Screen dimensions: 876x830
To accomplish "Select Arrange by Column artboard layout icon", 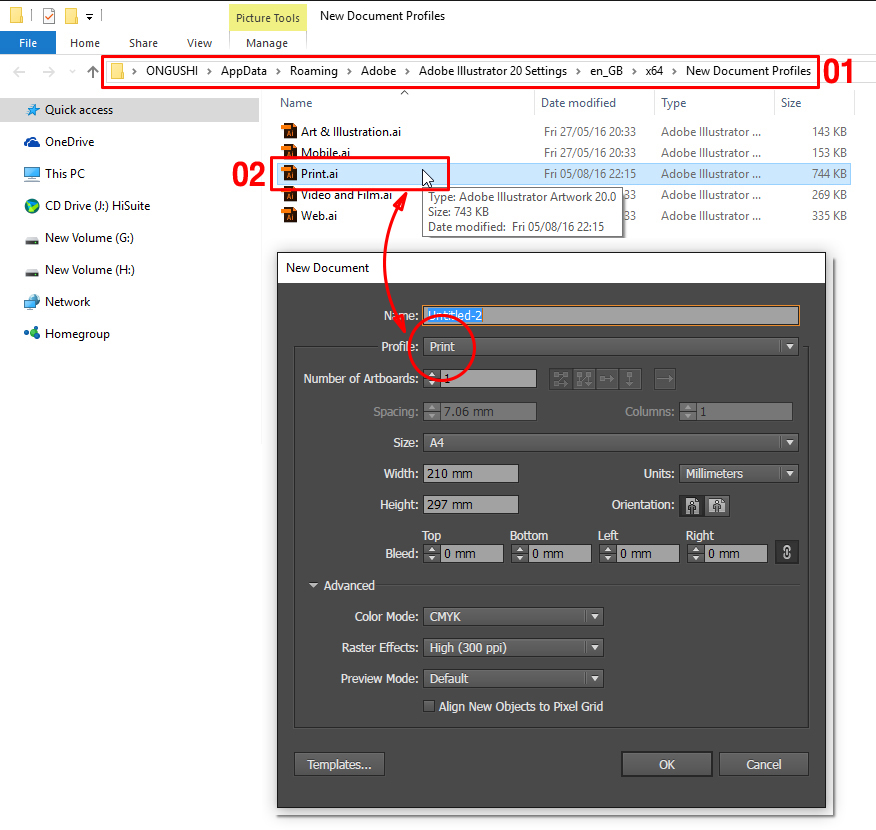I will click(x=630, y=379).
